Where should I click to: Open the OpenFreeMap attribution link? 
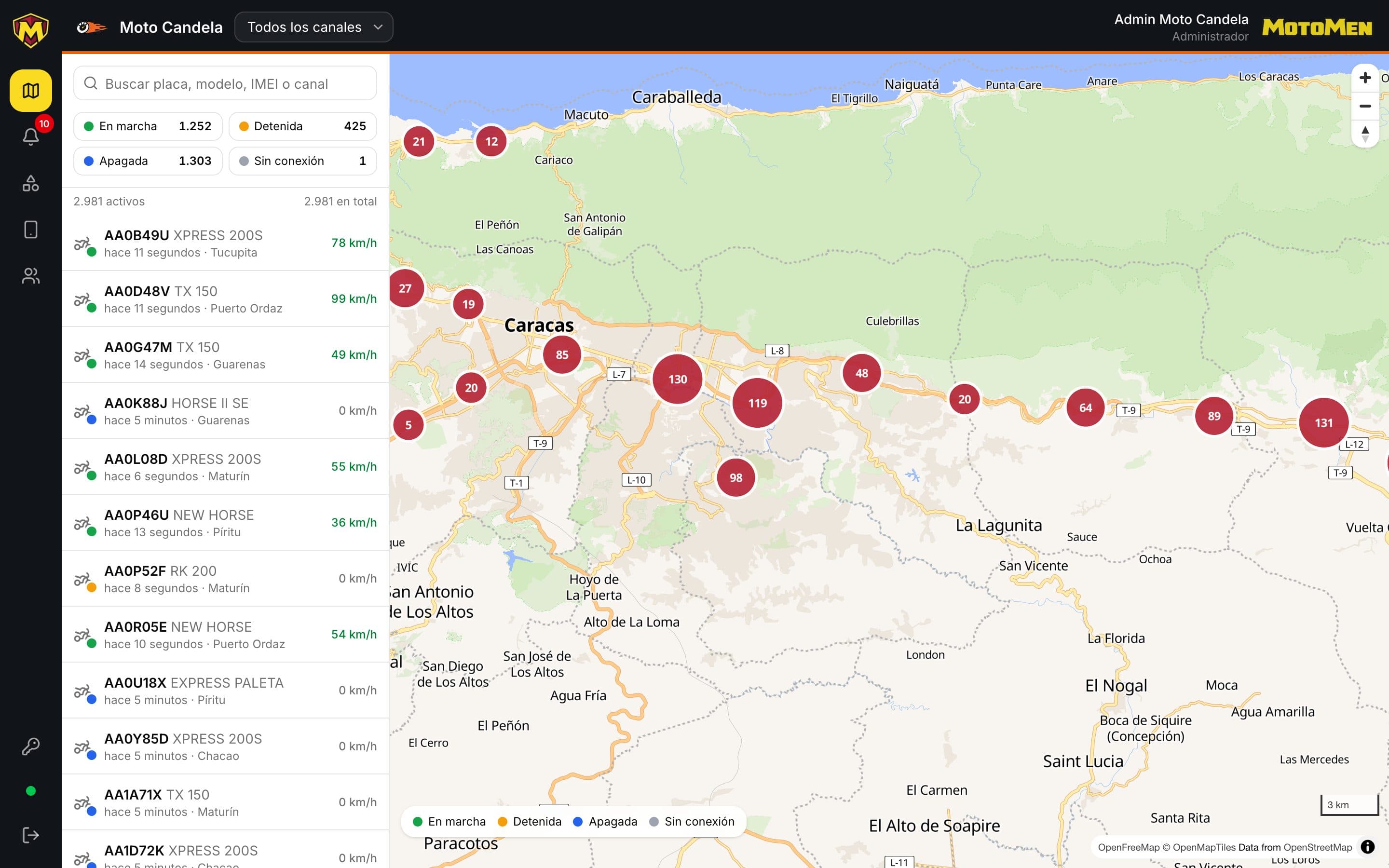1129,847
